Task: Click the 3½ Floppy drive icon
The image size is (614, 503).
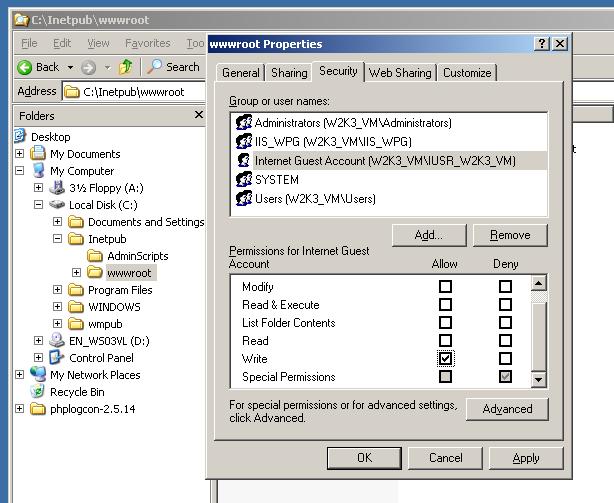Action: click(x=57, y=187)
